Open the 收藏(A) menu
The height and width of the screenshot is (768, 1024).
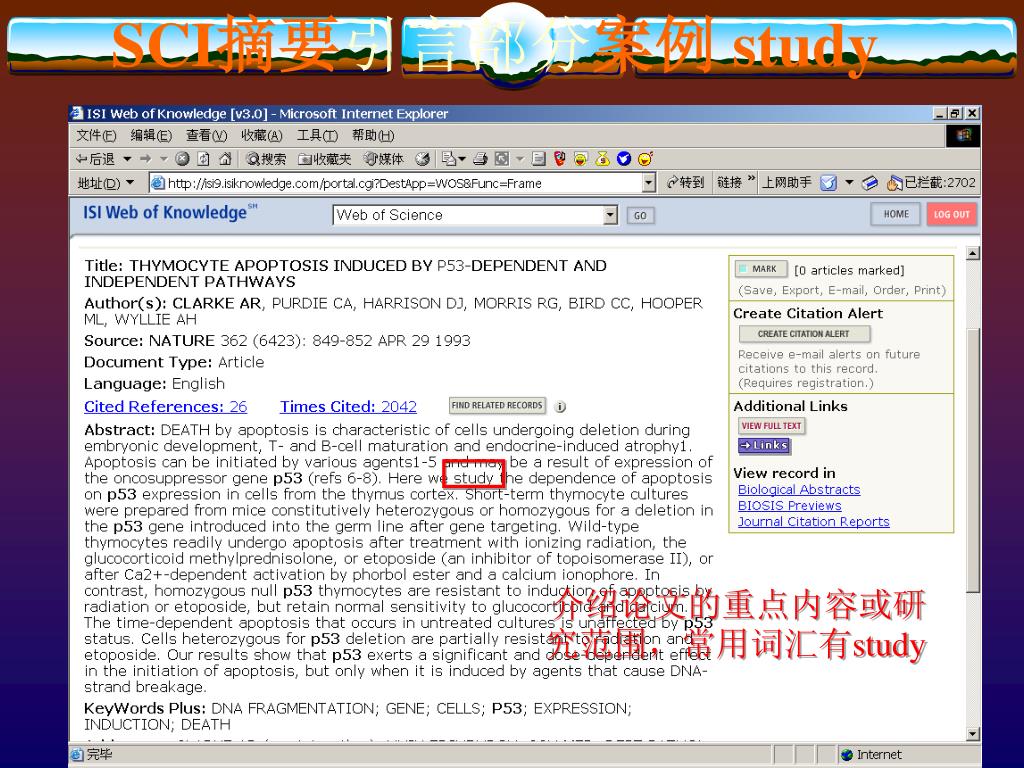click(x=261, y=135)
